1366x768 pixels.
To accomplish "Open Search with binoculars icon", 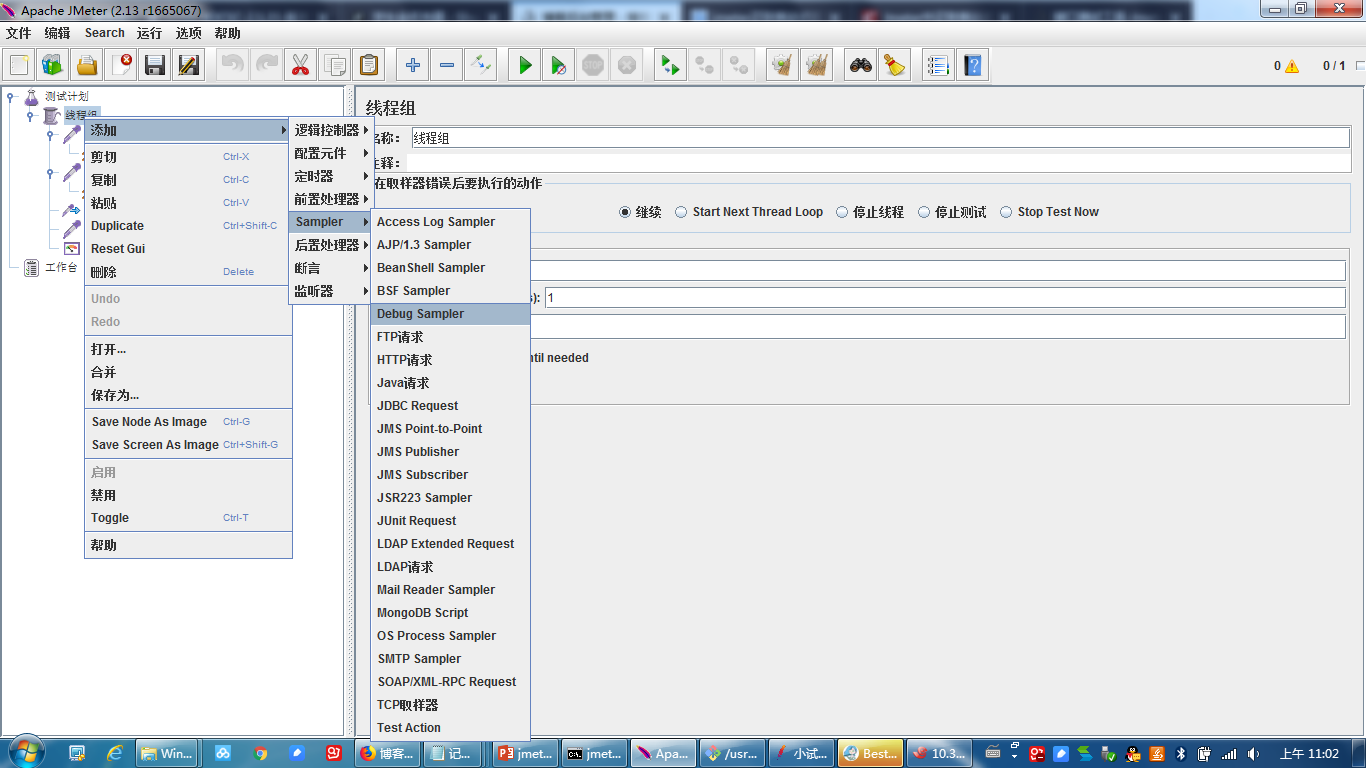I will [860, 65].
